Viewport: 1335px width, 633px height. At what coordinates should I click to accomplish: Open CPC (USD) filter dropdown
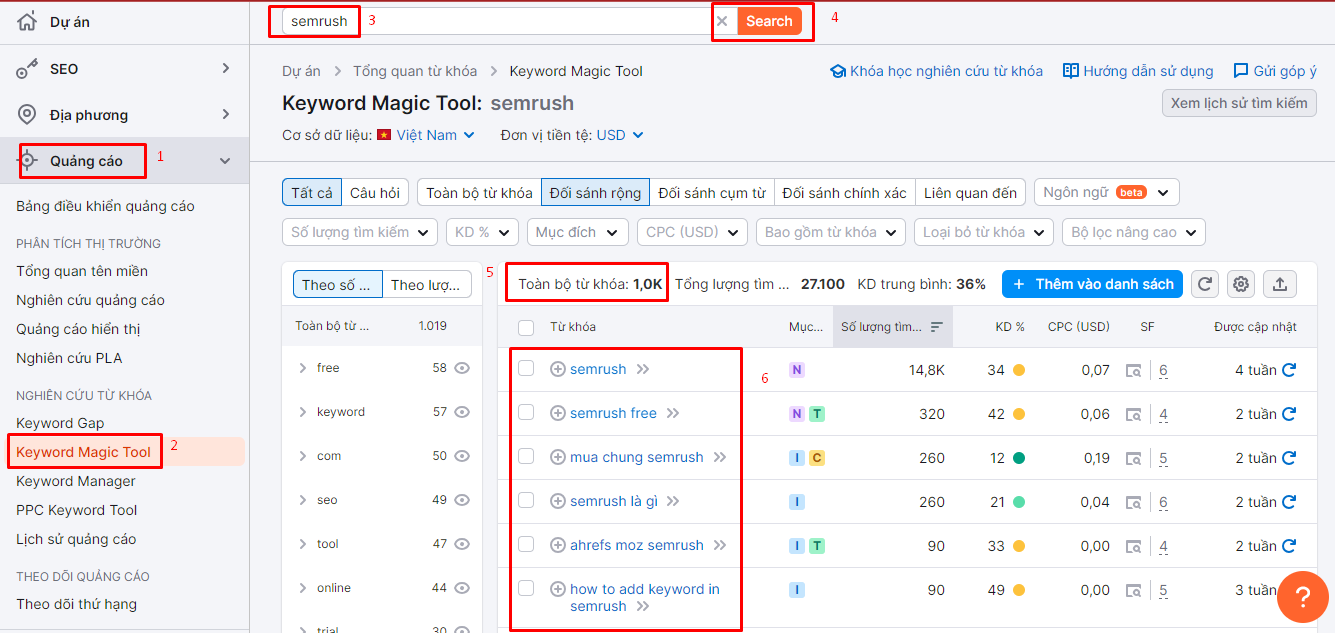click(692, 232)
